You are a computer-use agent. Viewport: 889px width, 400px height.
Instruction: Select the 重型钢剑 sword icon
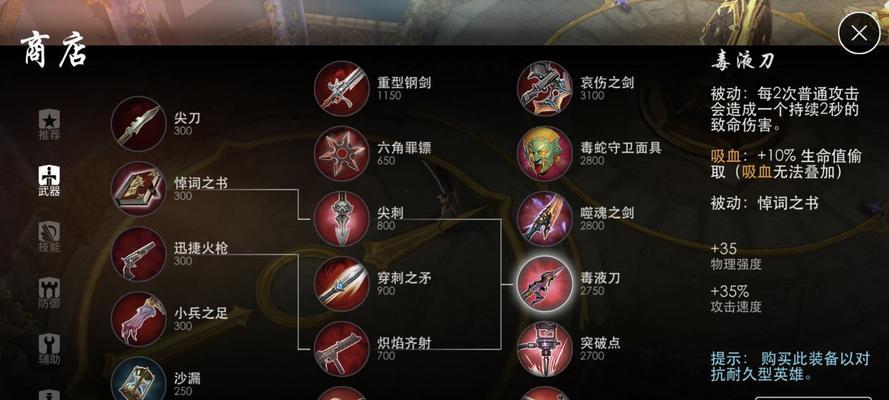point(341,88)
